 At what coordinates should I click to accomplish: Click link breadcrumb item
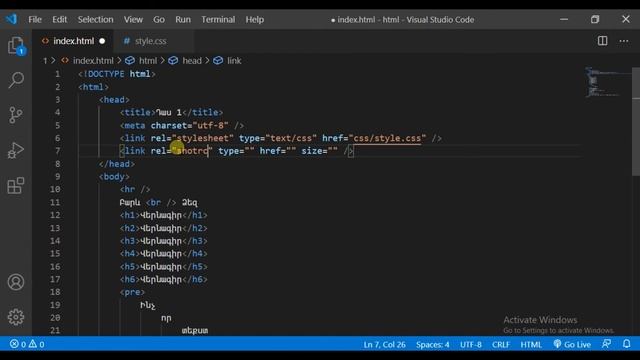click(234, 60)
